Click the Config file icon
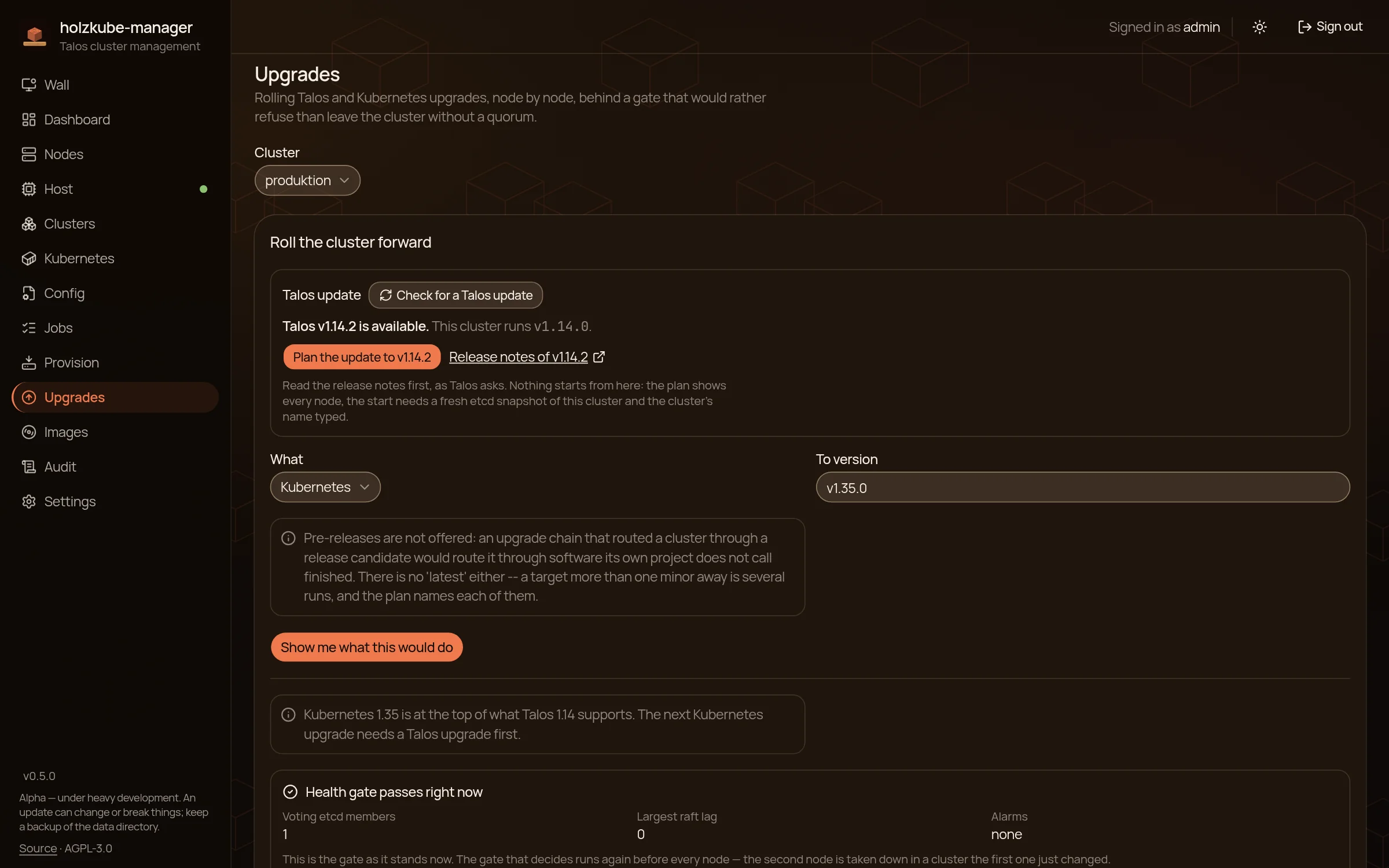This screenshot has height=868, width=1389. coord(29,293)
